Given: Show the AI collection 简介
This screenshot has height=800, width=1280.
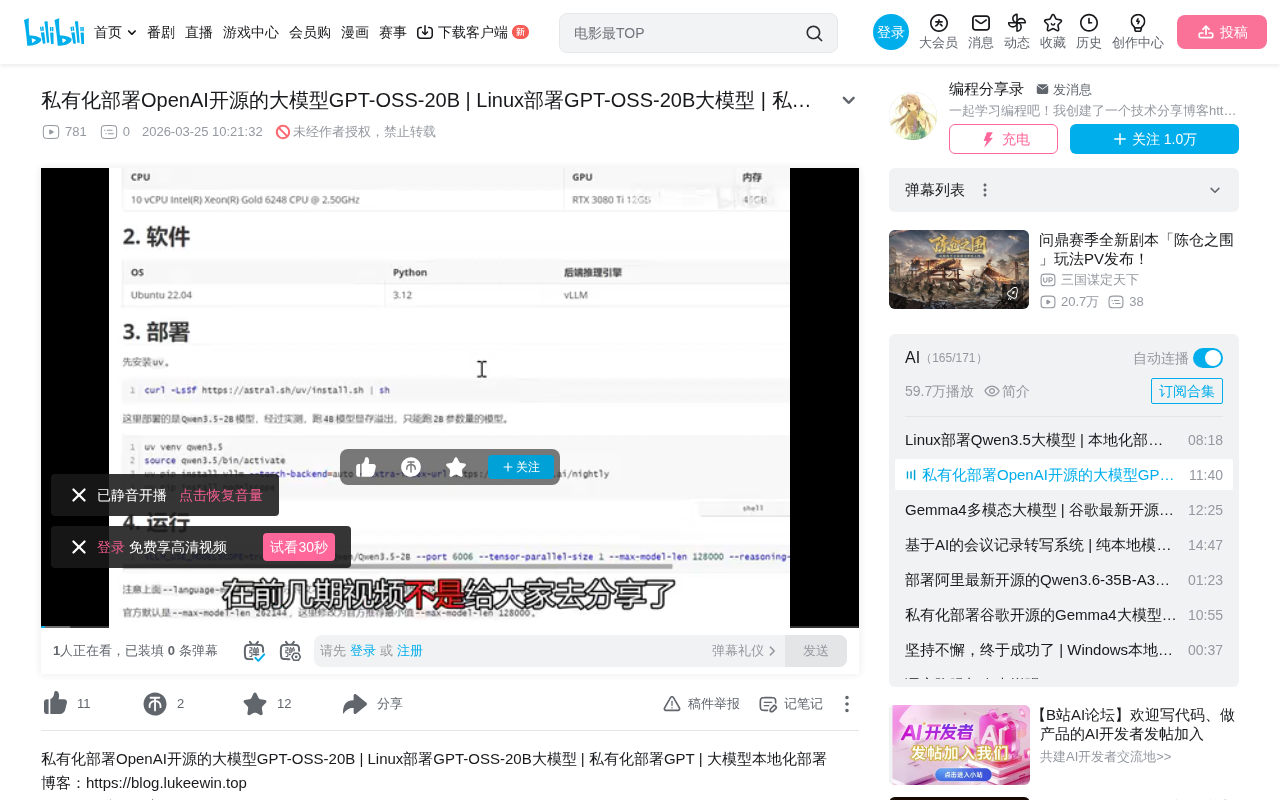Looking at the screenshot, I should 1007,391.
